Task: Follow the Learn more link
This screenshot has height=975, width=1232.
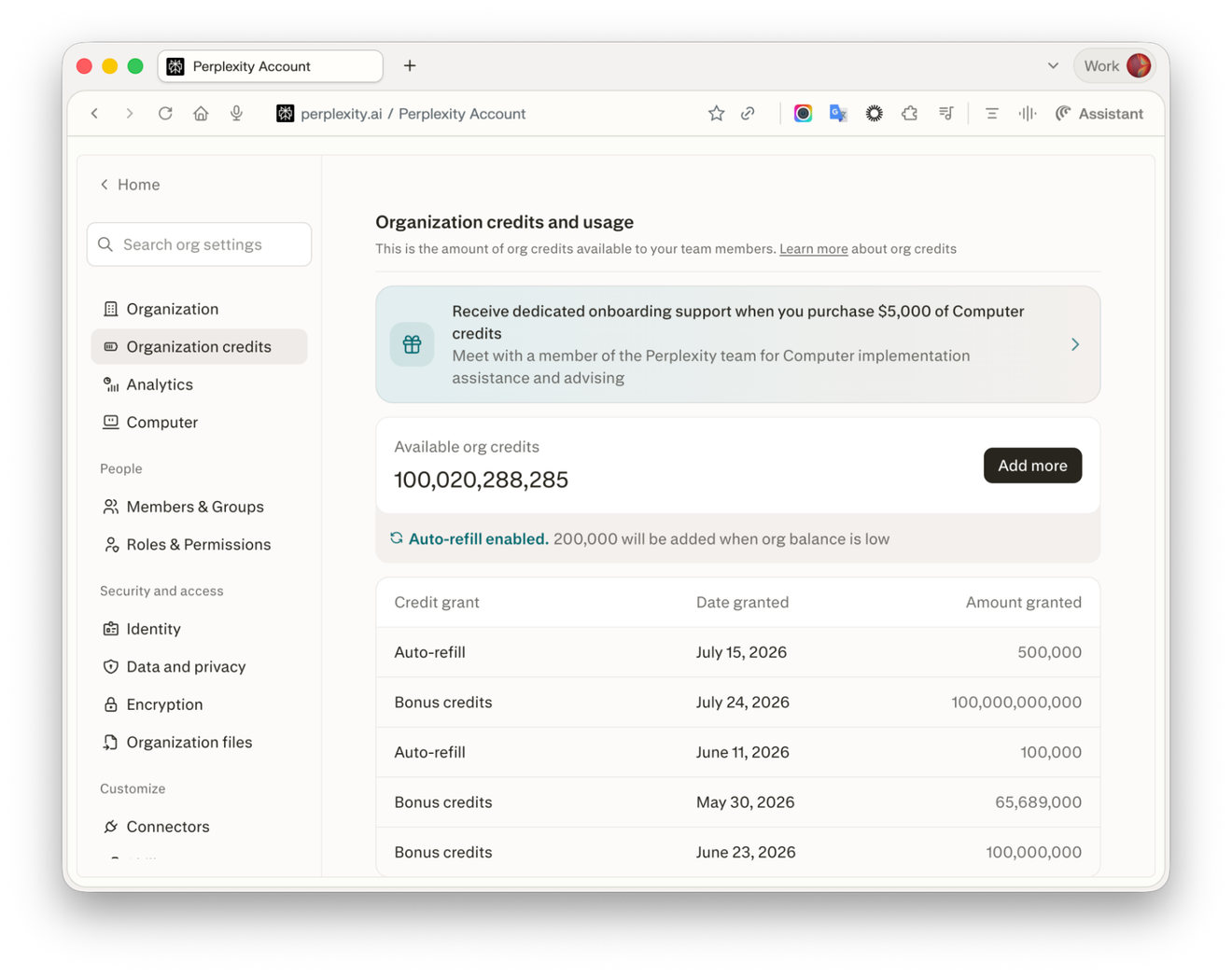Action: (813, 249)
